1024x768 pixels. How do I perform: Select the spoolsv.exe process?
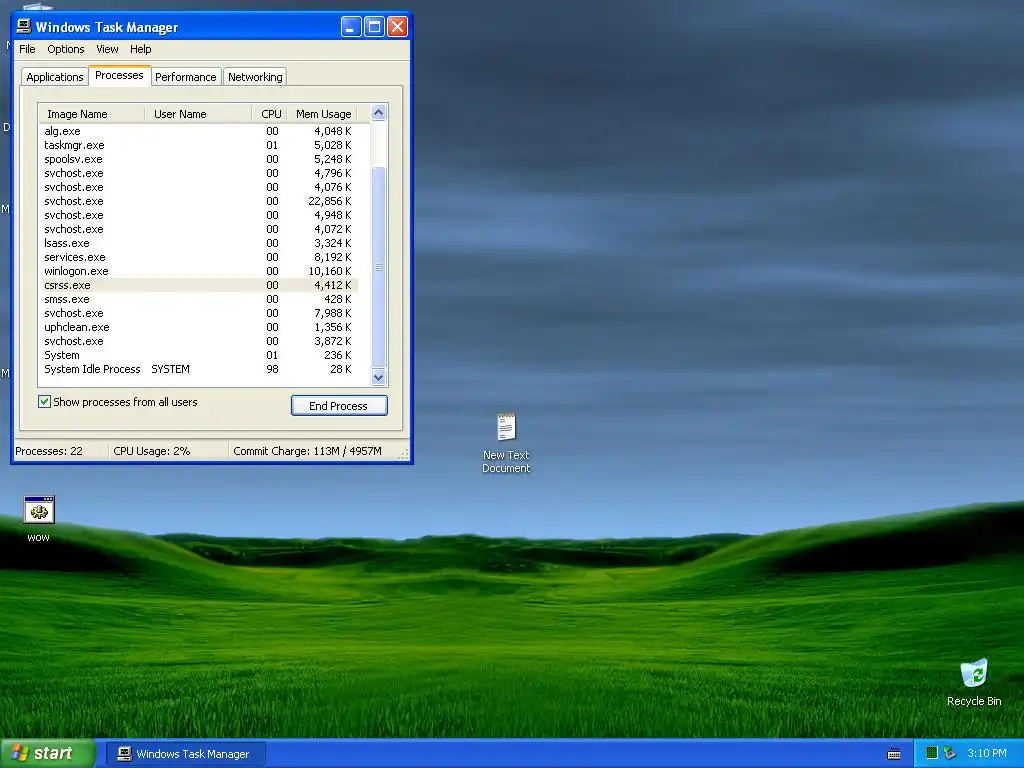[x=199, y=159]
